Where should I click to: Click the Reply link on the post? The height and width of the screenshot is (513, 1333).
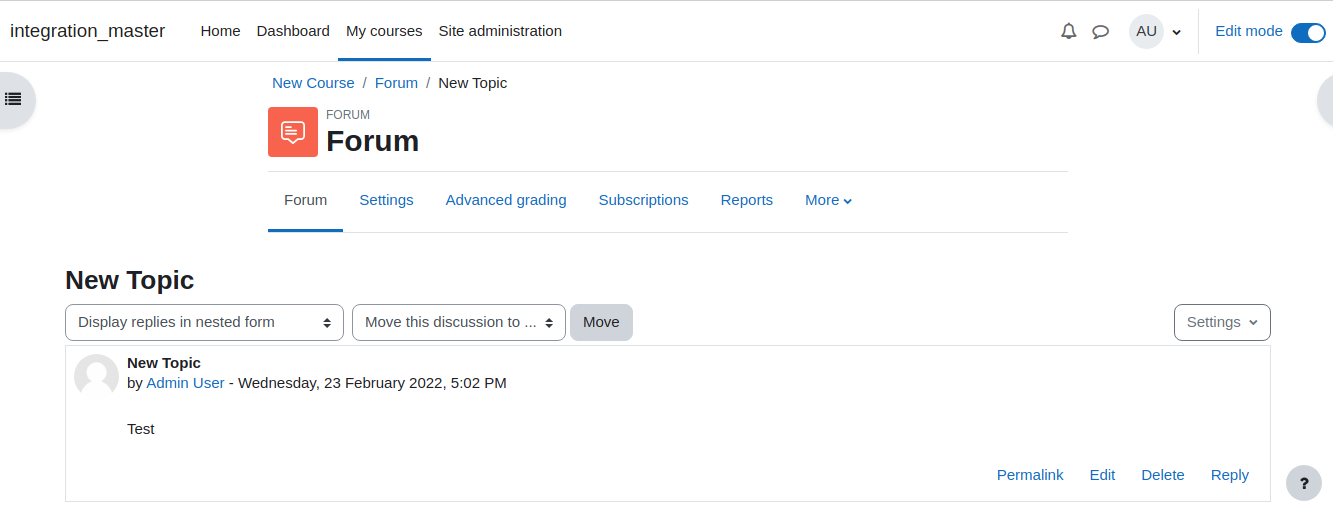coord(1229,475)
